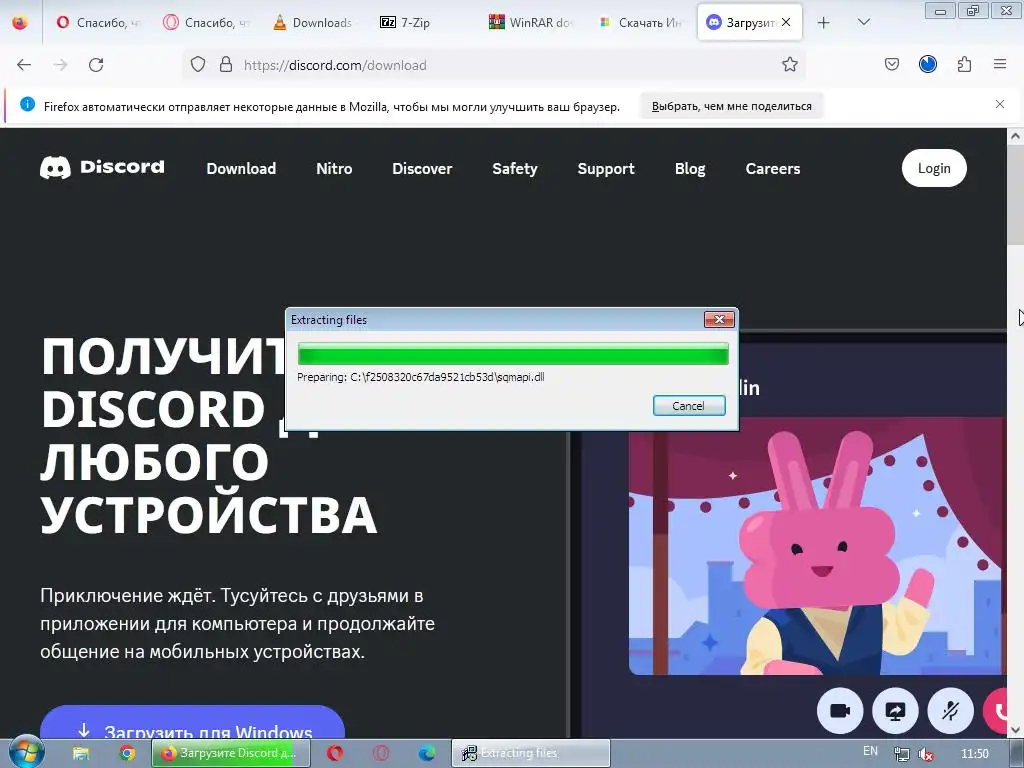Select Extracting files taskbar button

pos(530,753)
